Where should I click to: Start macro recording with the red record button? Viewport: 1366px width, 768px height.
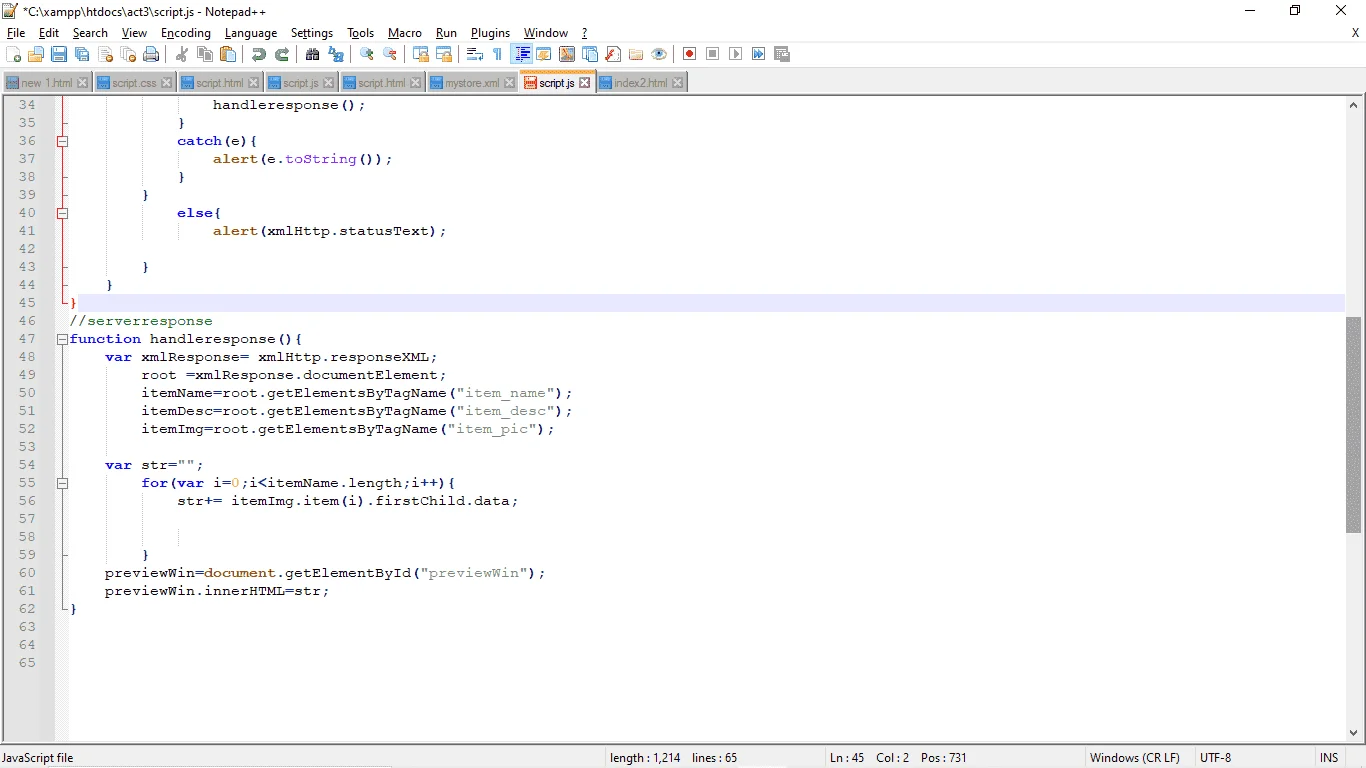pos(690,54)
